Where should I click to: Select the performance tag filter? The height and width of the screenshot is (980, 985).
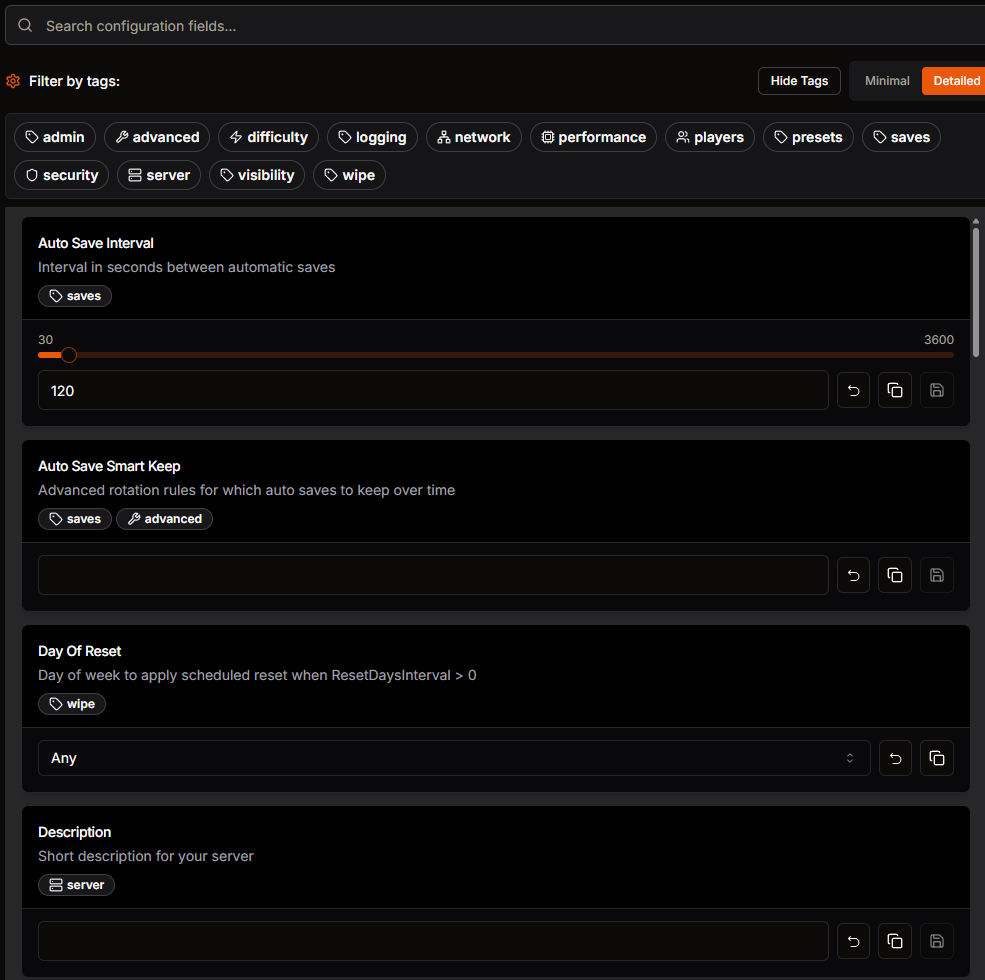click(593, 137)
